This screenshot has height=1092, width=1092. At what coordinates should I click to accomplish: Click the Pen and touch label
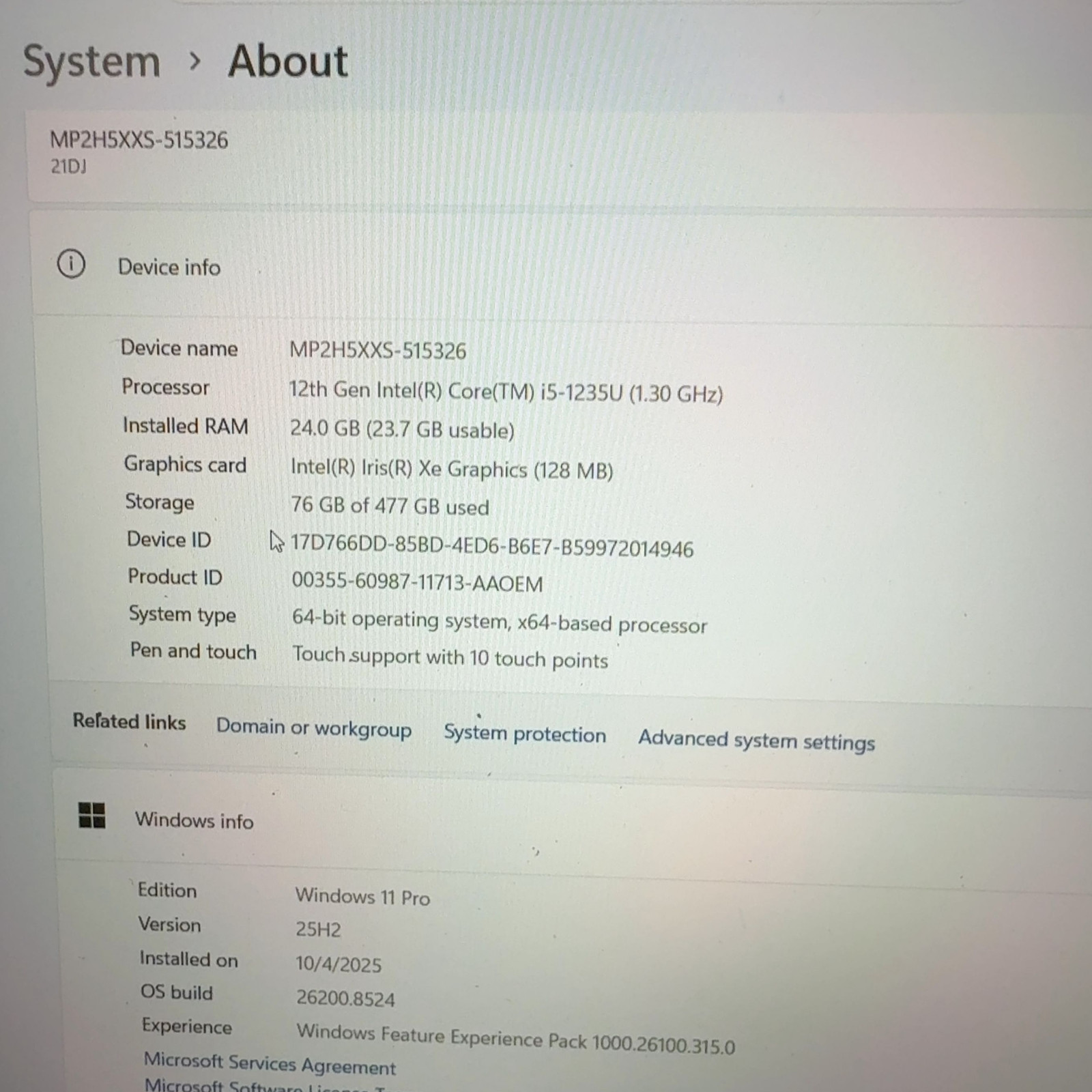(193, 651)
